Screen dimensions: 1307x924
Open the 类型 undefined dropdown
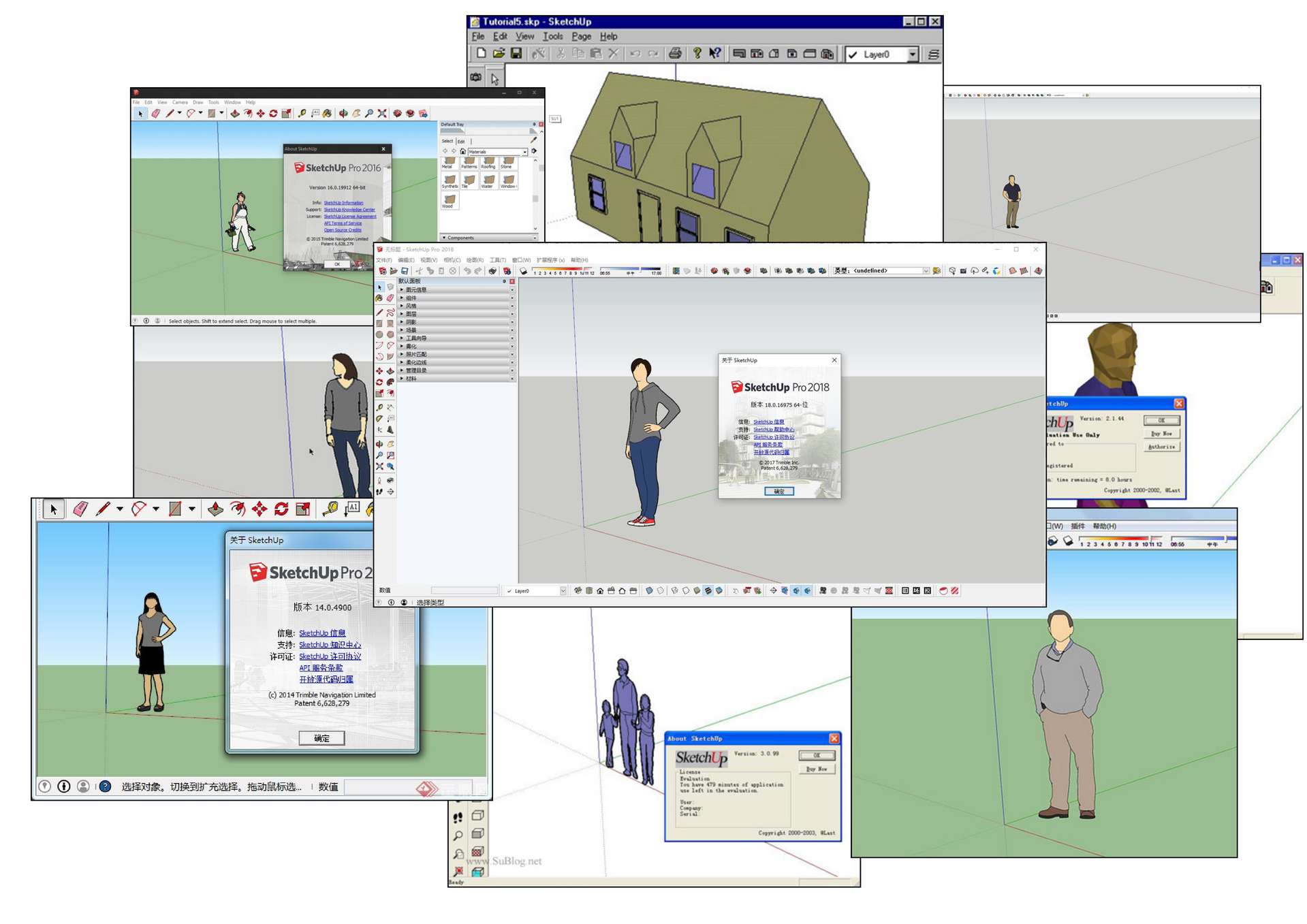(x=926, y=271)
